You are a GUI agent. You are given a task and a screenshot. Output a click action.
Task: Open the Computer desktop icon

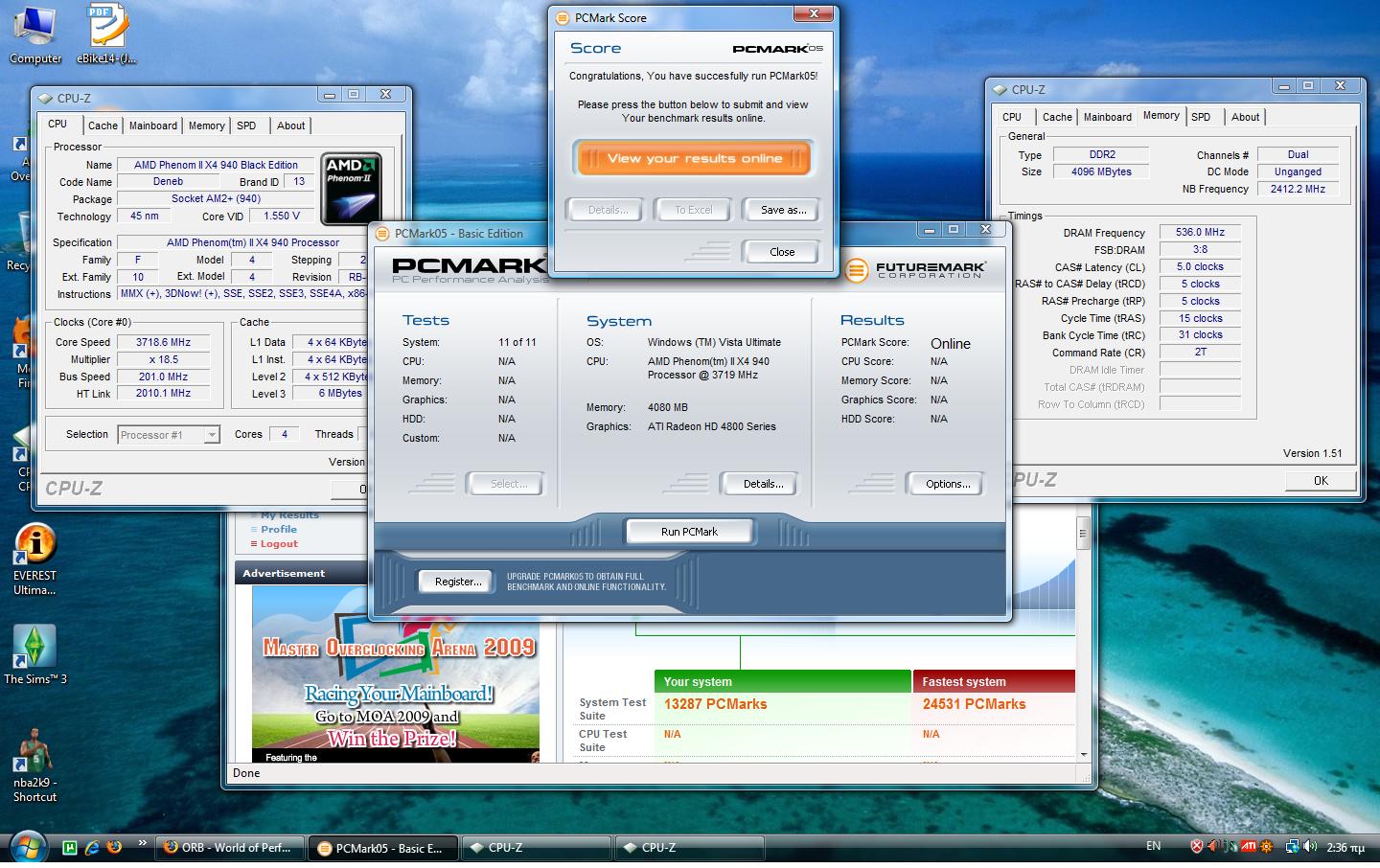34,34
